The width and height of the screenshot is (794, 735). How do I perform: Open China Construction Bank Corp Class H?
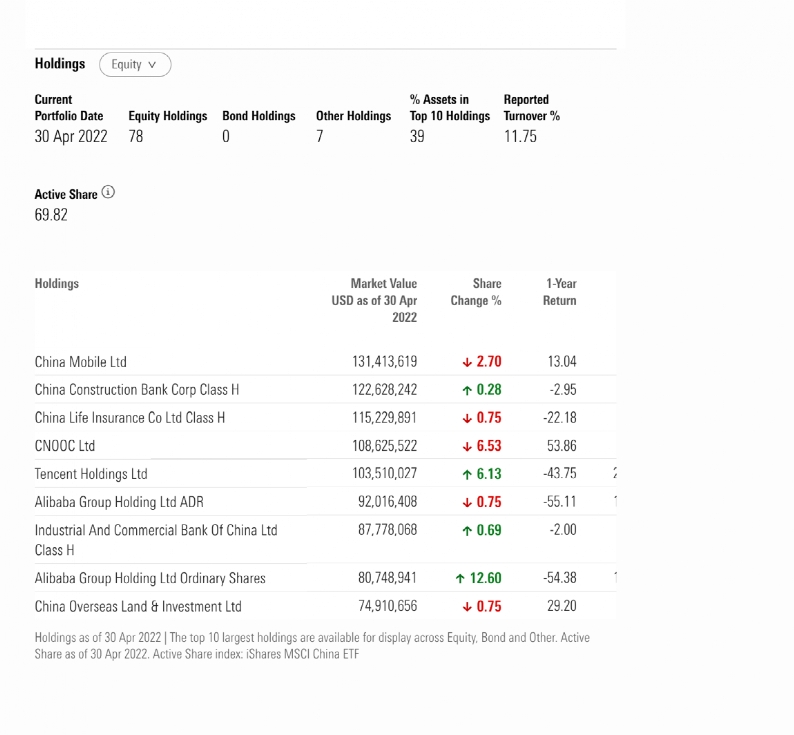[x=137, y=390]
